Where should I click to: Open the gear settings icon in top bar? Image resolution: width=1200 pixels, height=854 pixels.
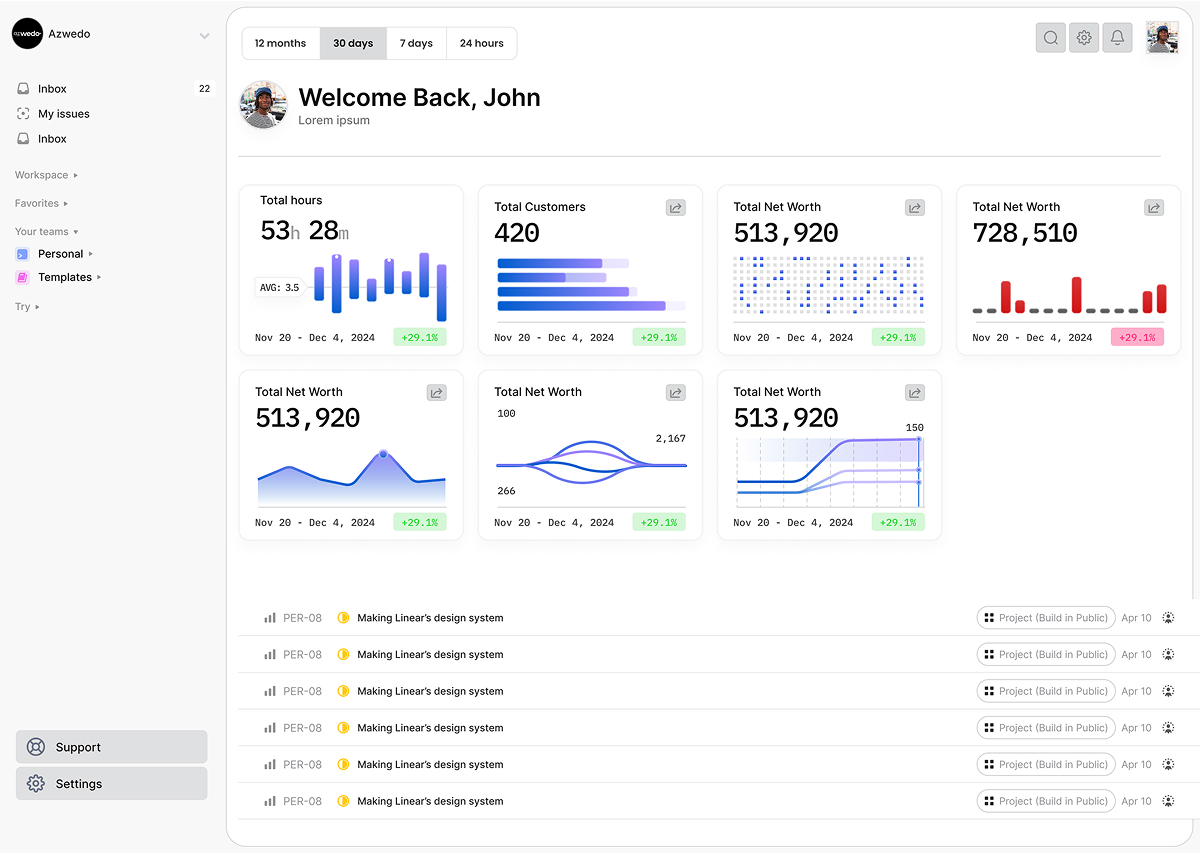pyautogui.click(x=1084, y=38)
